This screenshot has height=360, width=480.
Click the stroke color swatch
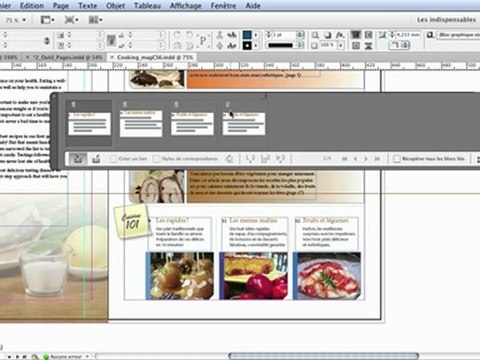(x=247, y=45)
